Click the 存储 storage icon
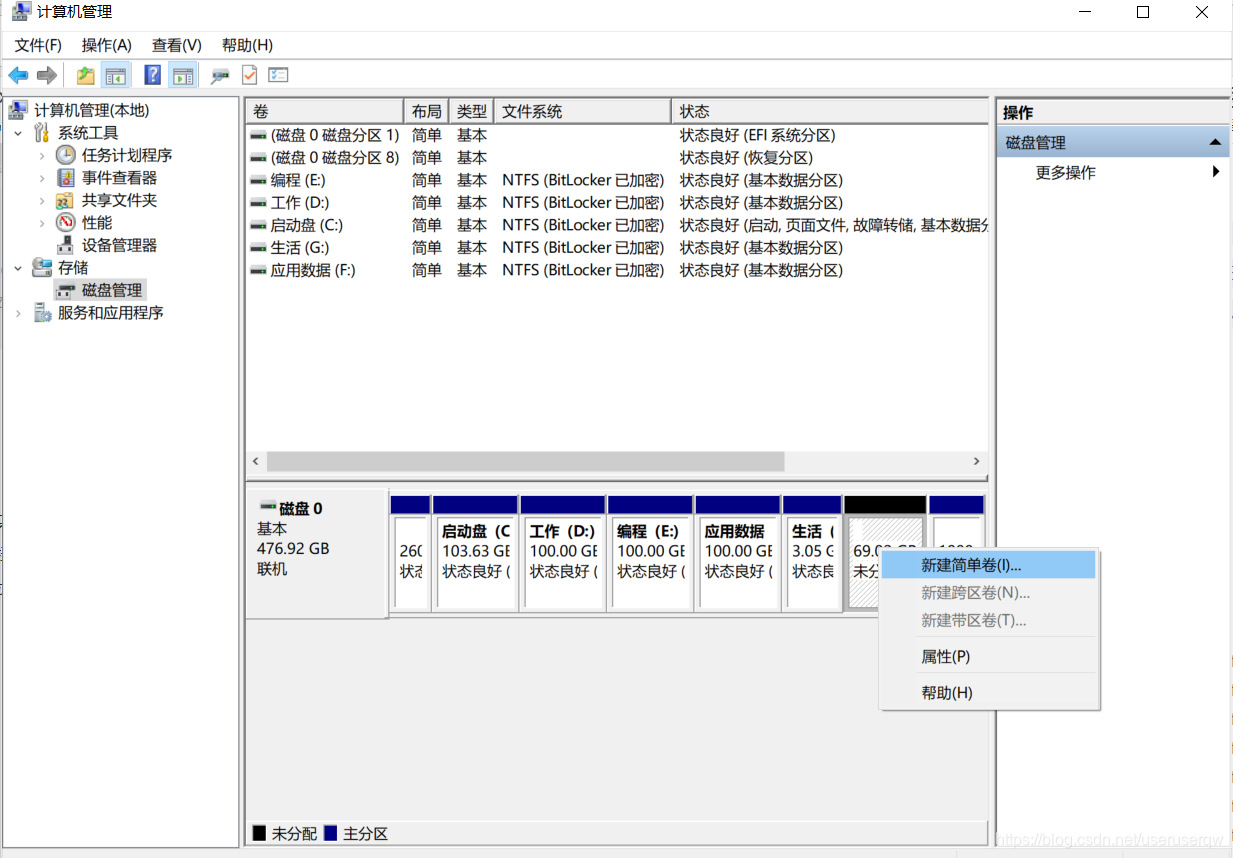This screenshot has width=1233, height=858. point(42,267)
